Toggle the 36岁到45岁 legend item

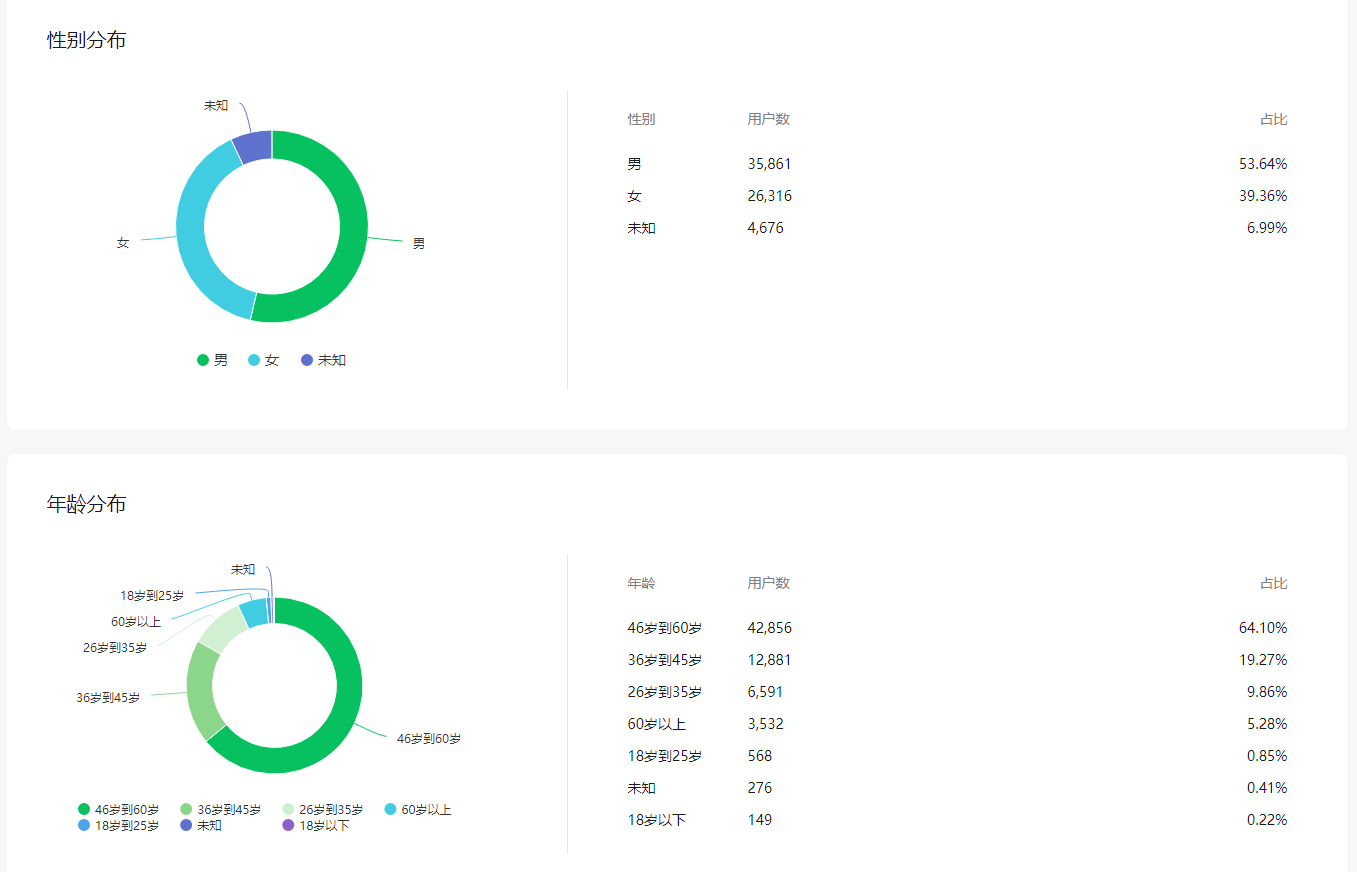tap(221, 809)
